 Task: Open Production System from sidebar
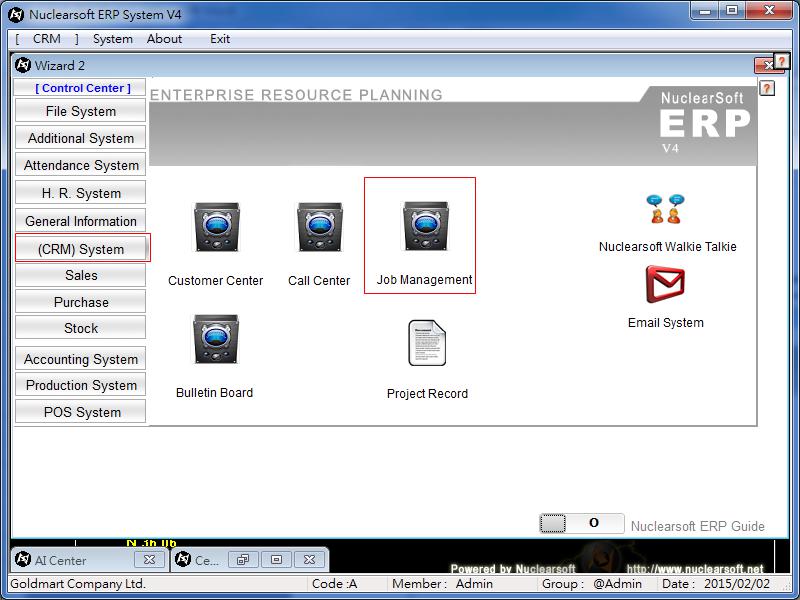(x=81, y=385)
